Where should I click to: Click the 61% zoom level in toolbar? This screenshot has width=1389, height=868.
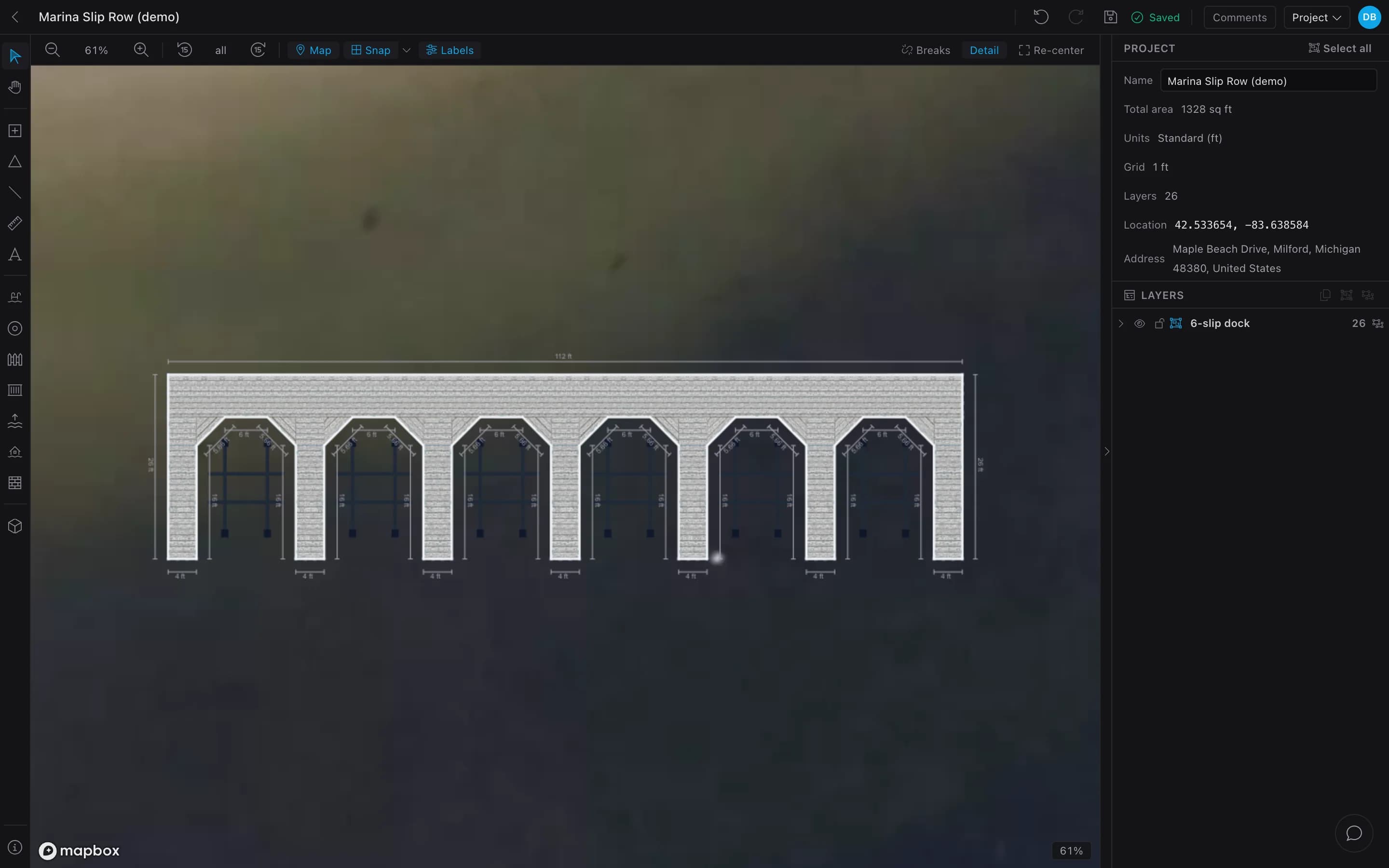coord(96,50)
